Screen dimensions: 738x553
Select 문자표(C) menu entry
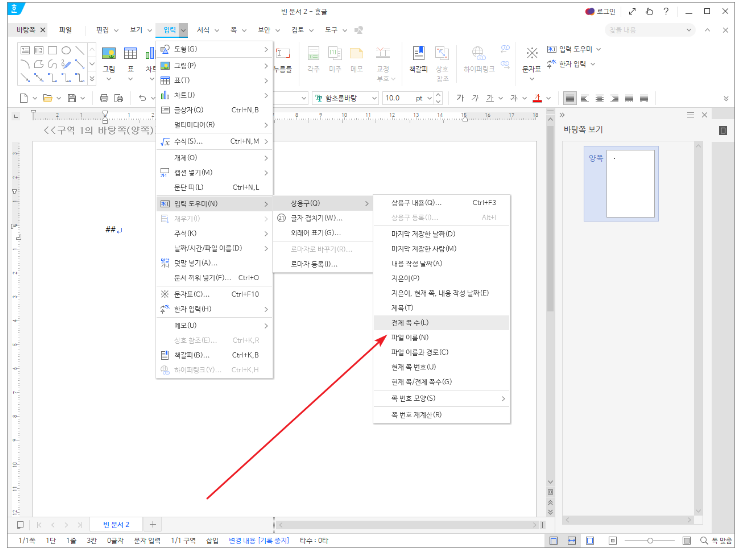[215, 294]
